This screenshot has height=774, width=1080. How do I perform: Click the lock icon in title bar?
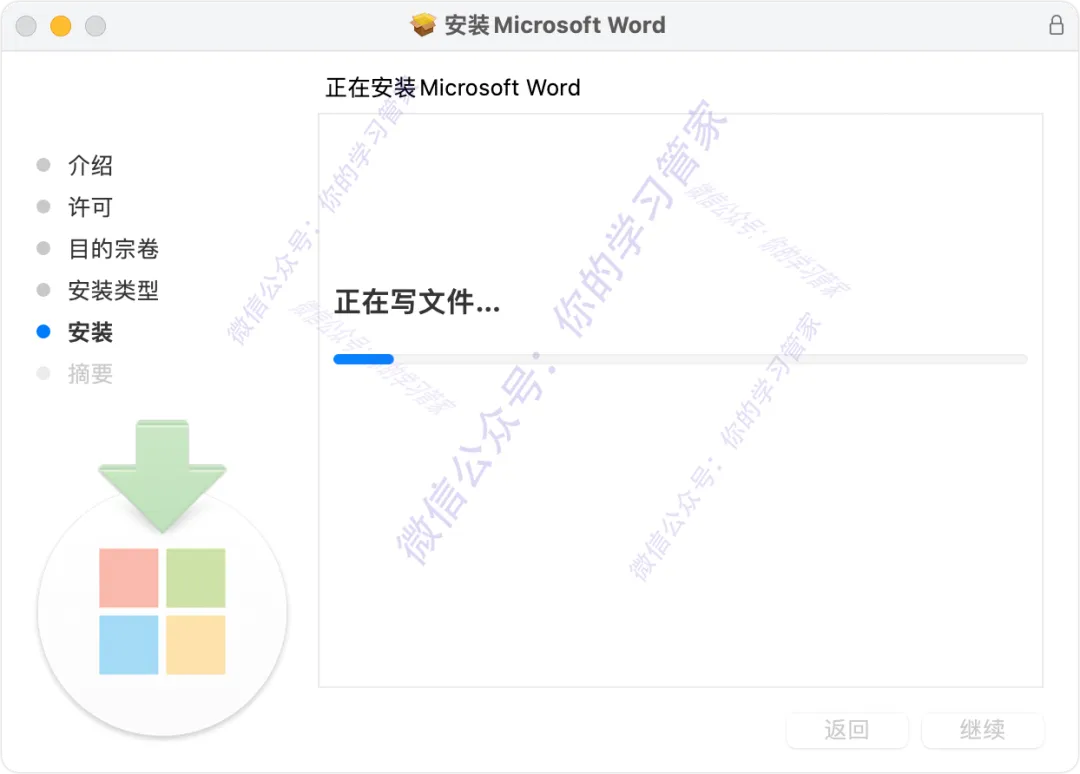pyautogui.click(x=1056, y=25)
